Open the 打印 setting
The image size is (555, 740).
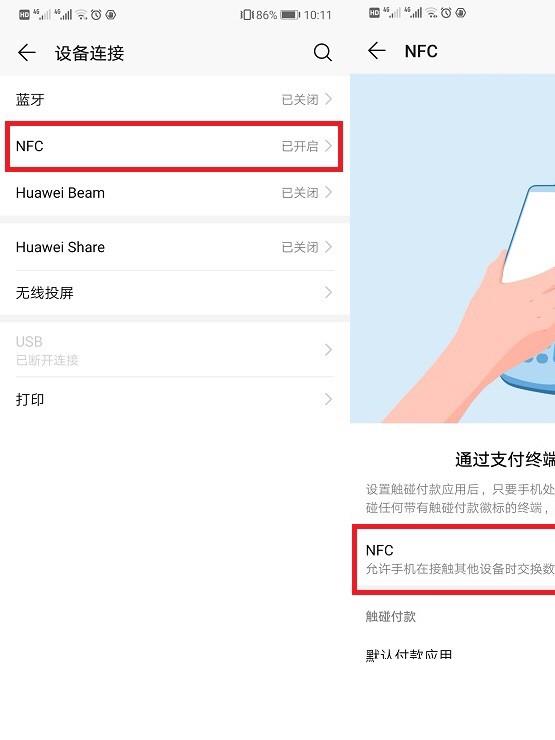(x=175, y=399)
